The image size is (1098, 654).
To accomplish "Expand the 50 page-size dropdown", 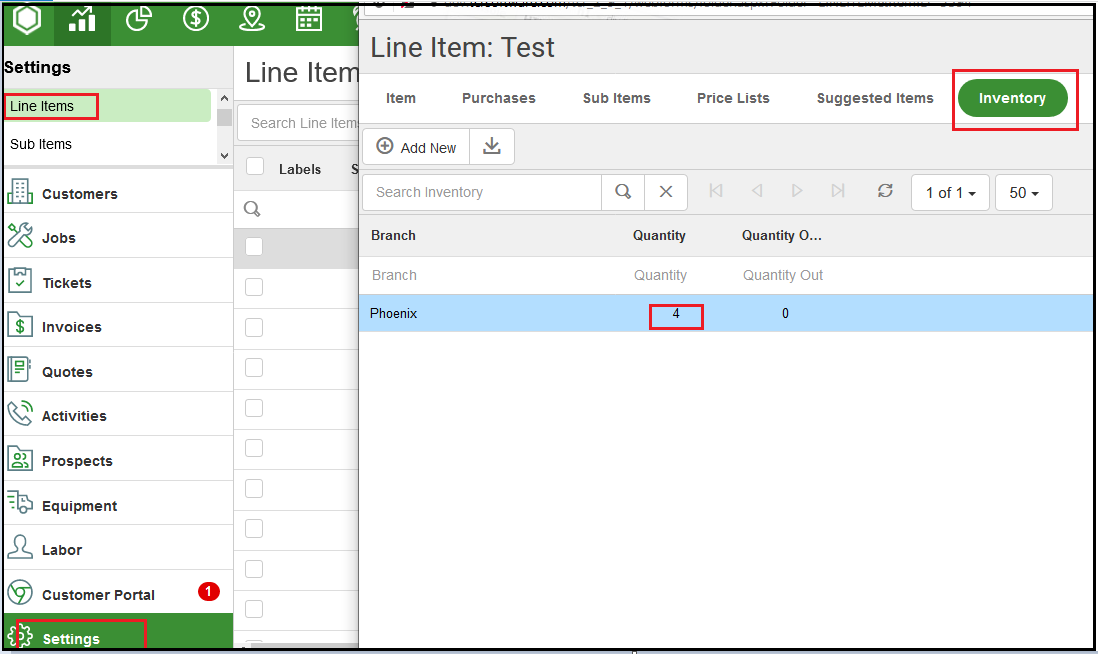I will (1023, 193).
